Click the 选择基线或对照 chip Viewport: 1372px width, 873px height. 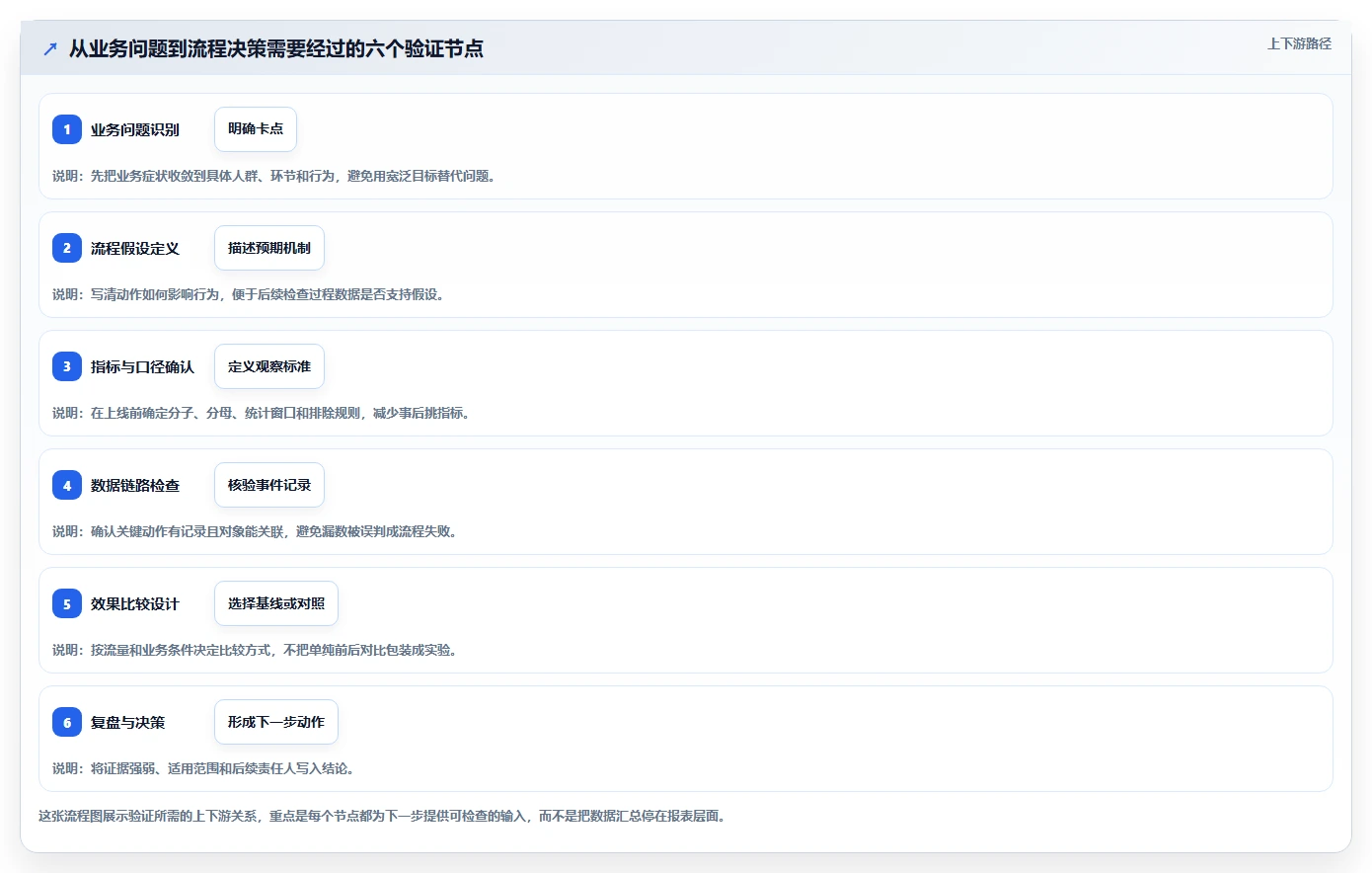pos(276,603)
